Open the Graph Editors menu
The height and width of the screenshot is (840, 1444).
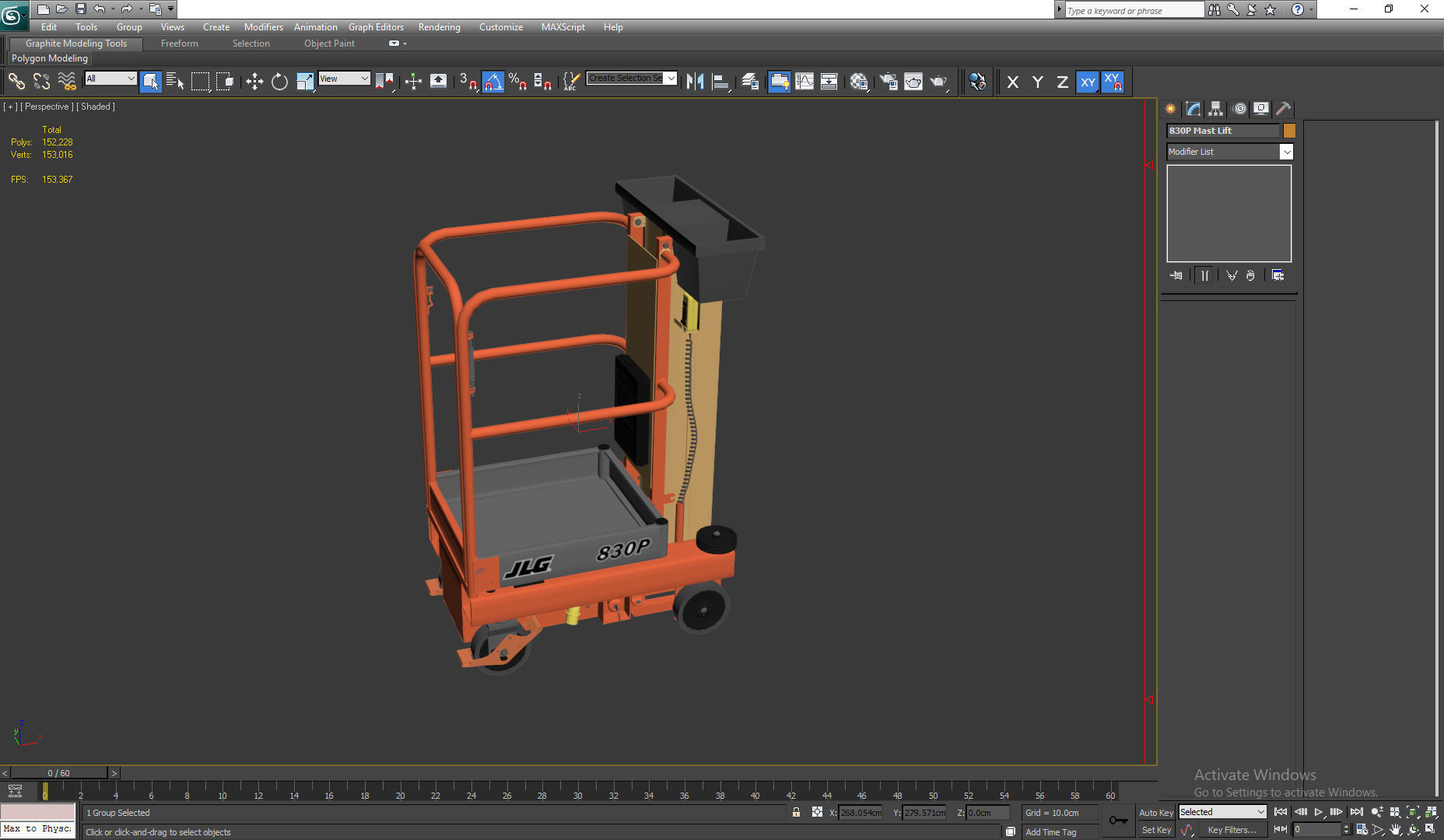coord(376,27)
